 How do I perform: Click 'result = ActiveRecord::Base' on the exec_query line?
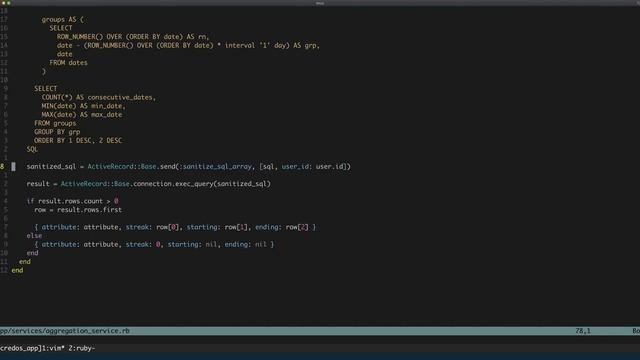click(x=78, y=184)
